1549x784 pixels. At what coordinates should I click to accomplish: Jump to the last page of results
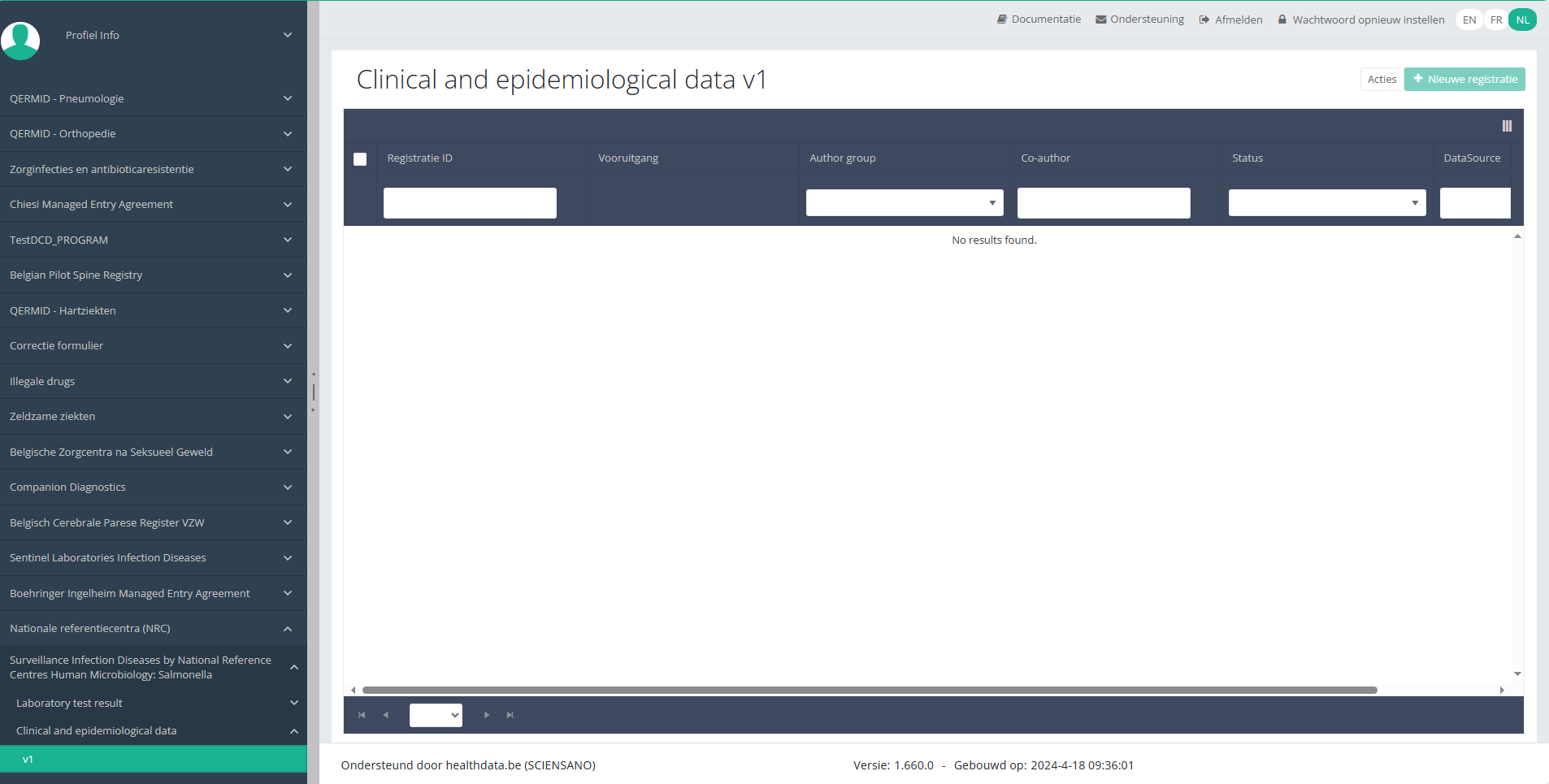pos(510,715)
